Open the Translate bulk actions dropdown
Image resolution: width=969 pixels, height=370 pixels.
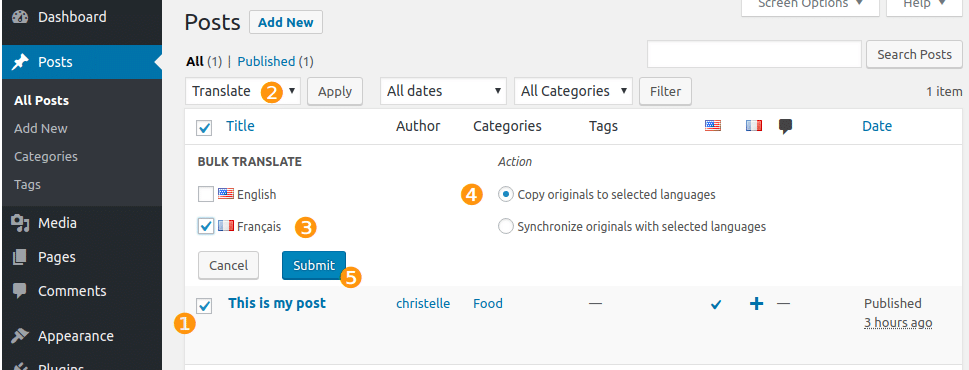[x=243, y=91]
